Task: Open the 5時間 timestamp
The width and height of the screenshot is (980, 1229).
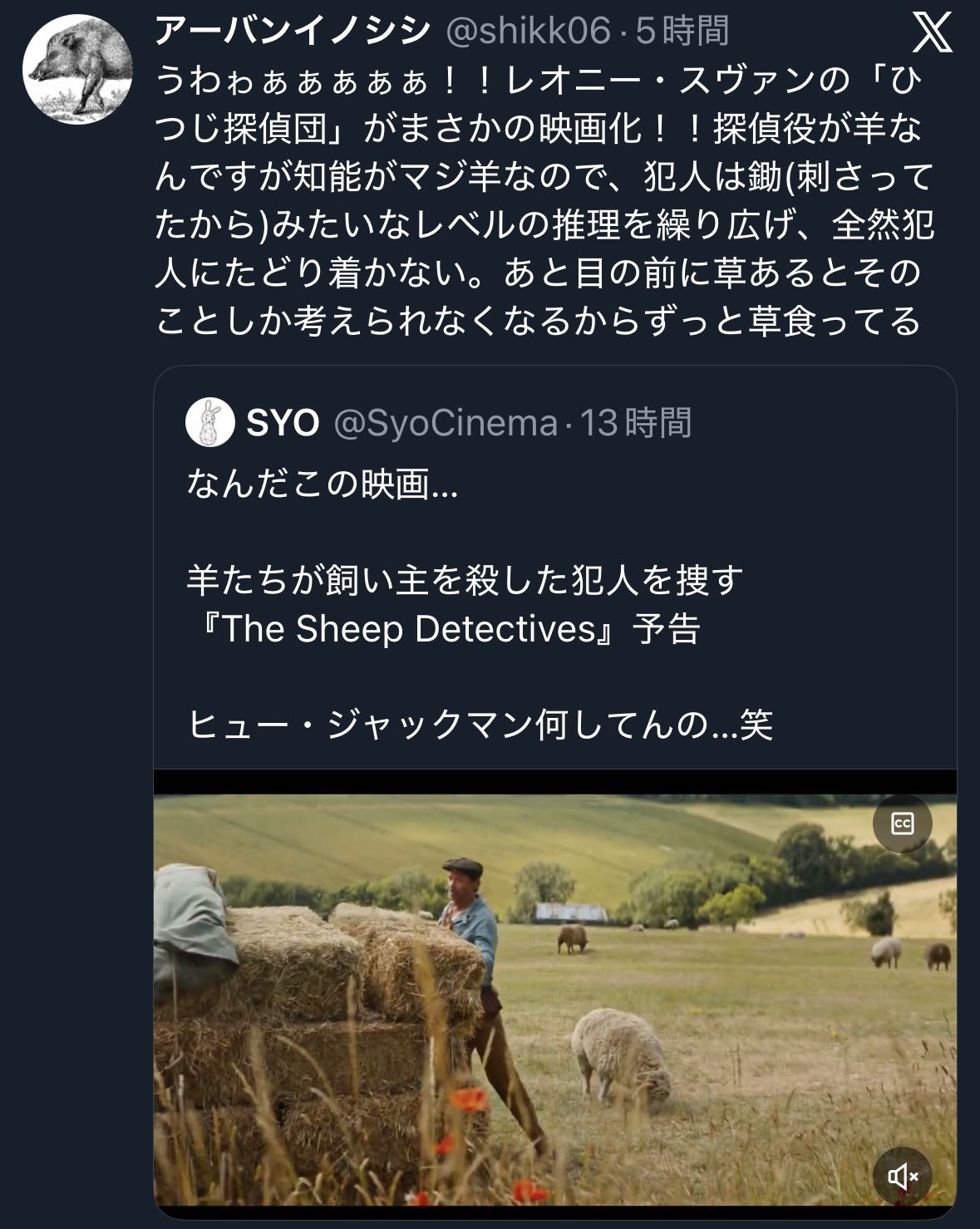Action: tap(682, 32)
